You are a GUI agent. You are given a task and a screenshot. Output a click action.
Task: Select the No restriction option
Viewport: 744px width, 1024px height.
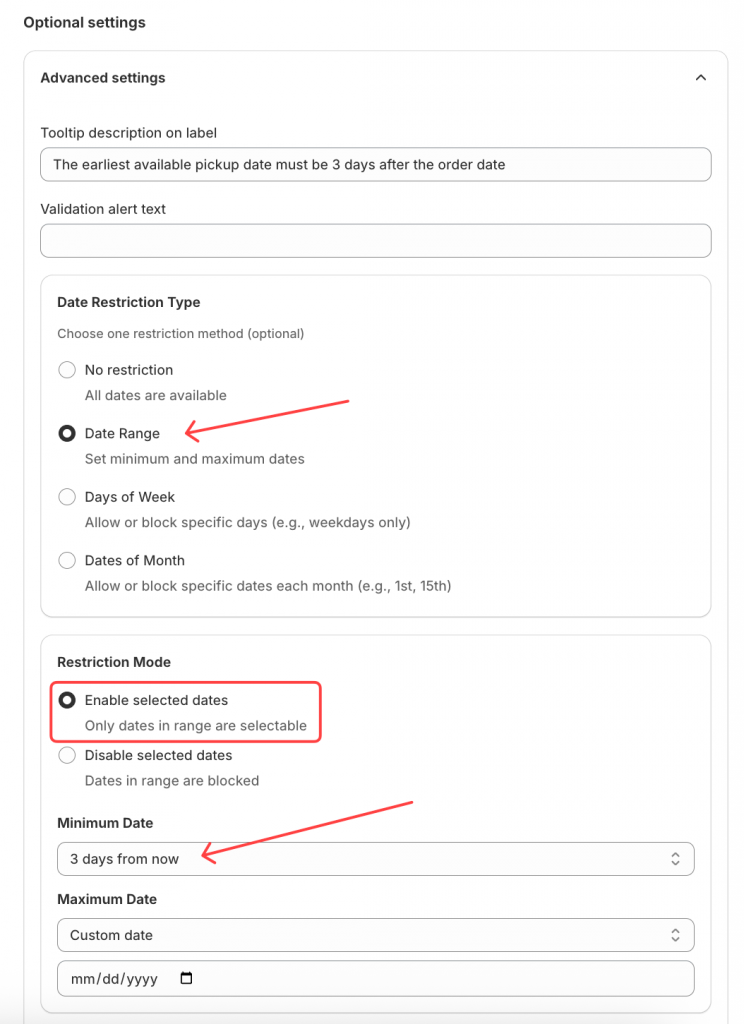tap(67, 369)
